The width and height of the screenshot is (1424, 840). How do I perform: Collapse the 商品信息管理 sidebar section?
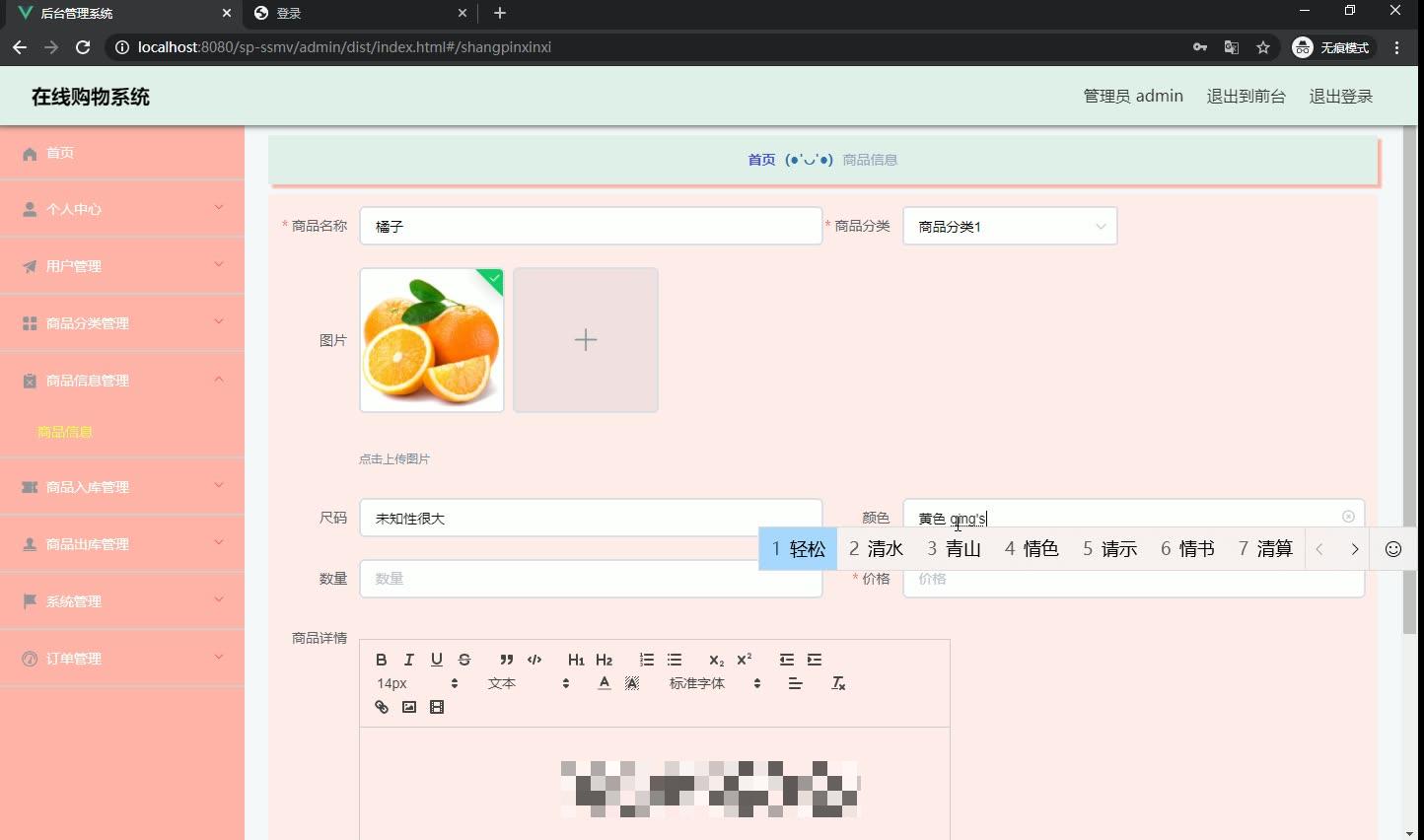click(x=122, y=380)
